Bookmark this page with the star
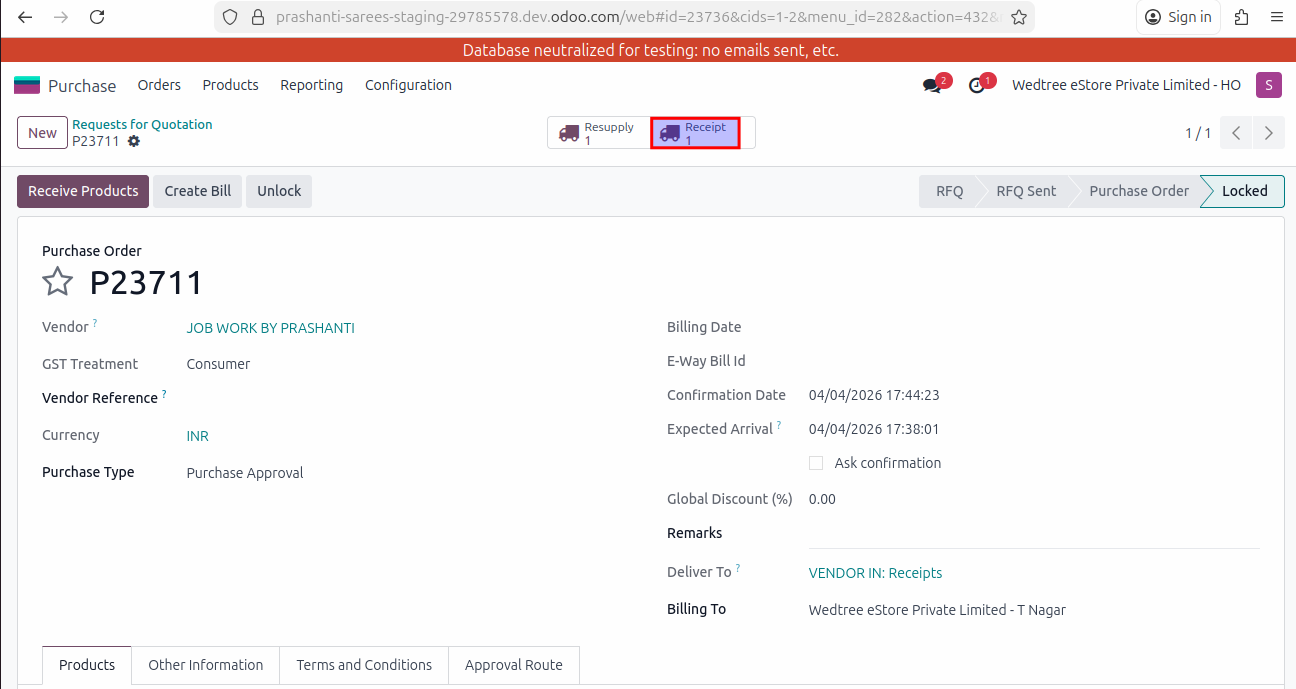Screen dimensions: 1296x689 [x=1019, y=17]
